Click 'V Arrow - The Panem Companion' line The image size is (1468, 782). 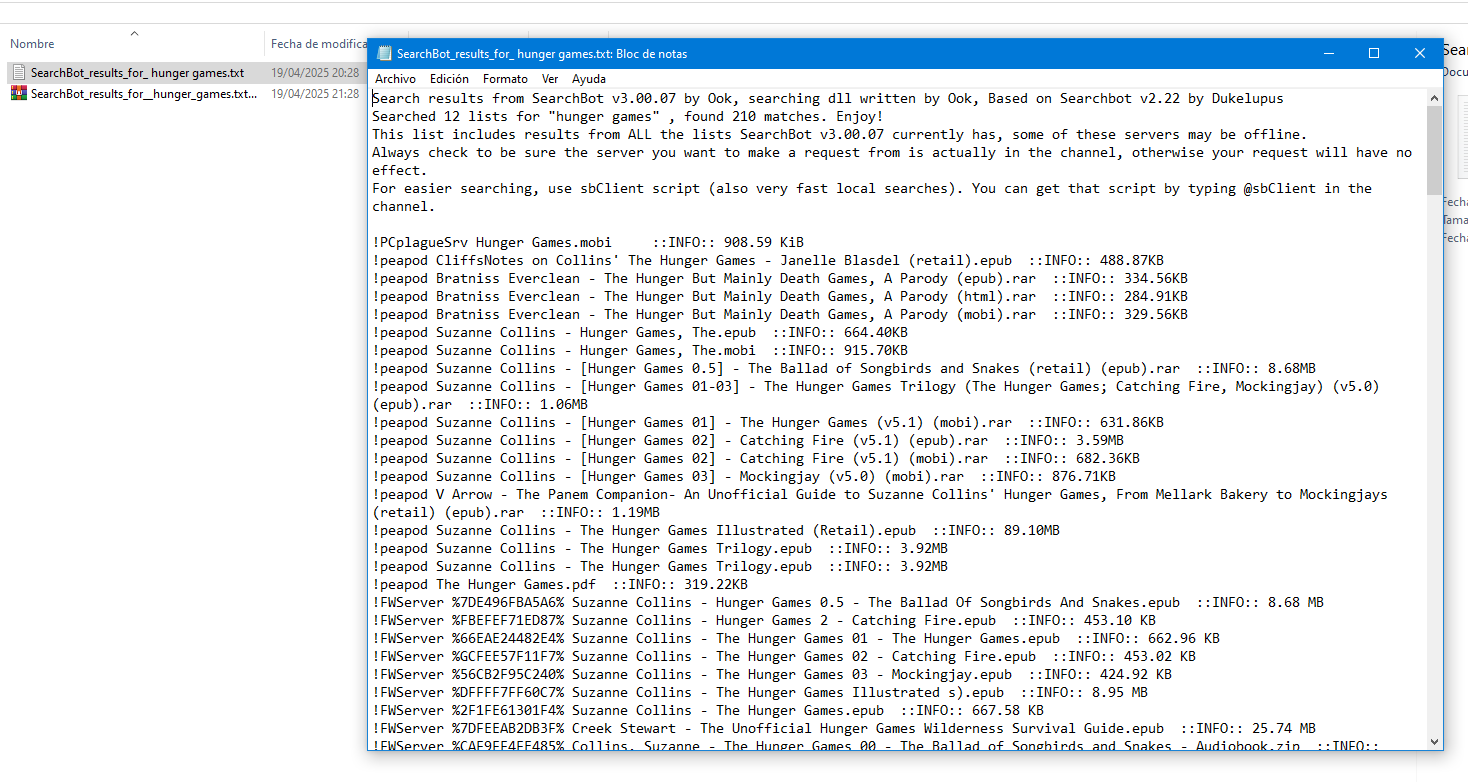coord(880,503)
